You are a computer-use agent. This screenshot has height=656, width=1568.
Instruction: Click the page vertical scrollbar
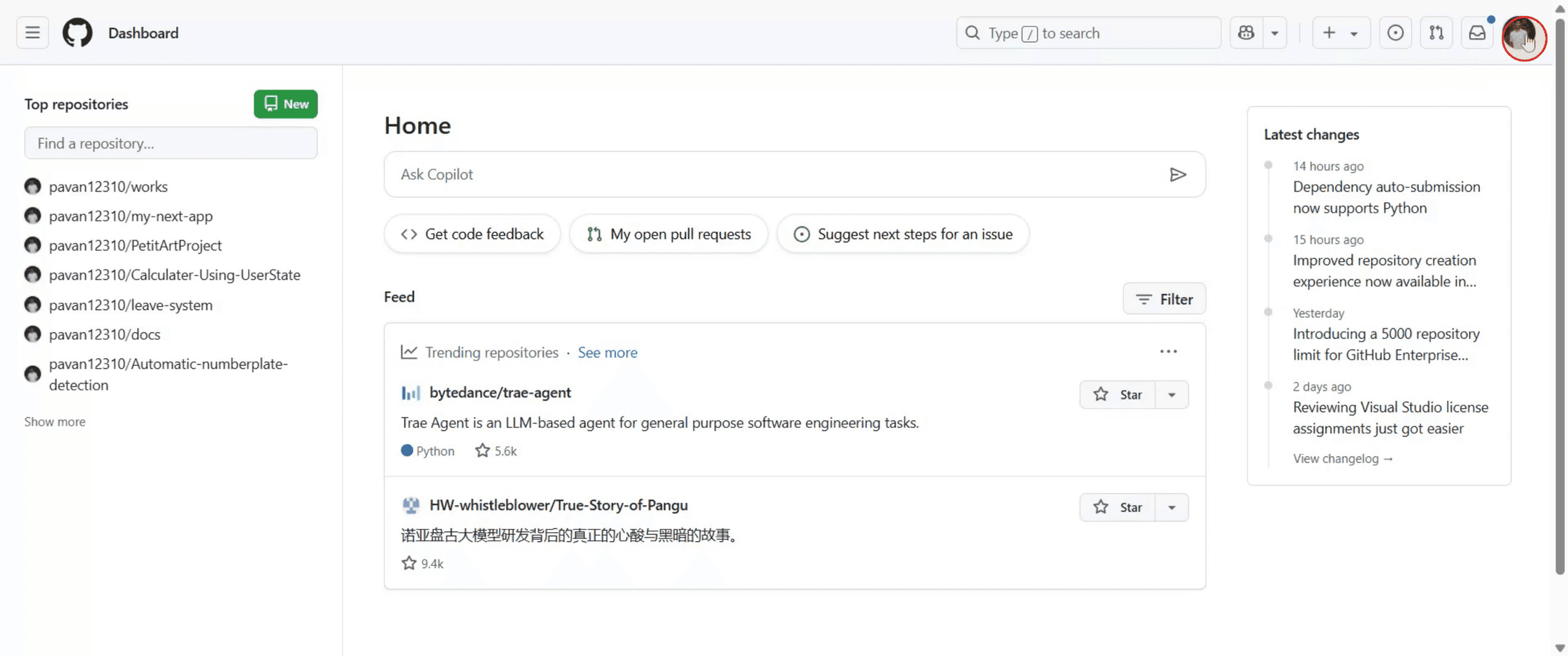[1560, 295]
